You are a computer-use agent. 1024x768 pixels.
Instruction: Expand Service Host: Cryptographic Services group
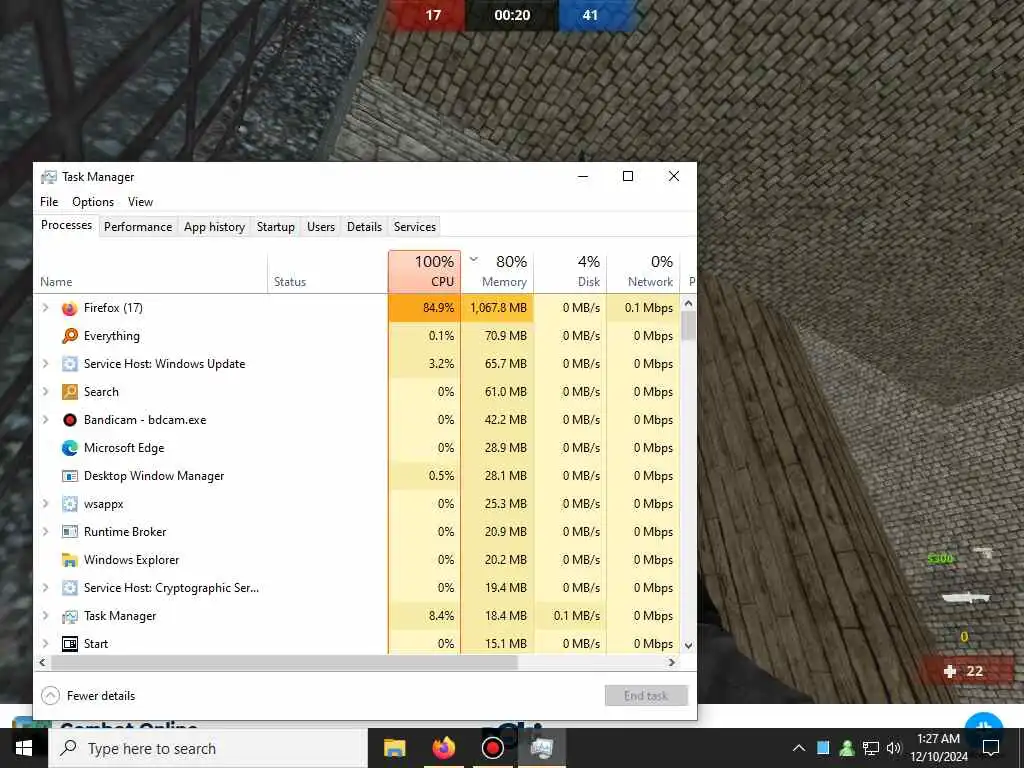(45, 588)
